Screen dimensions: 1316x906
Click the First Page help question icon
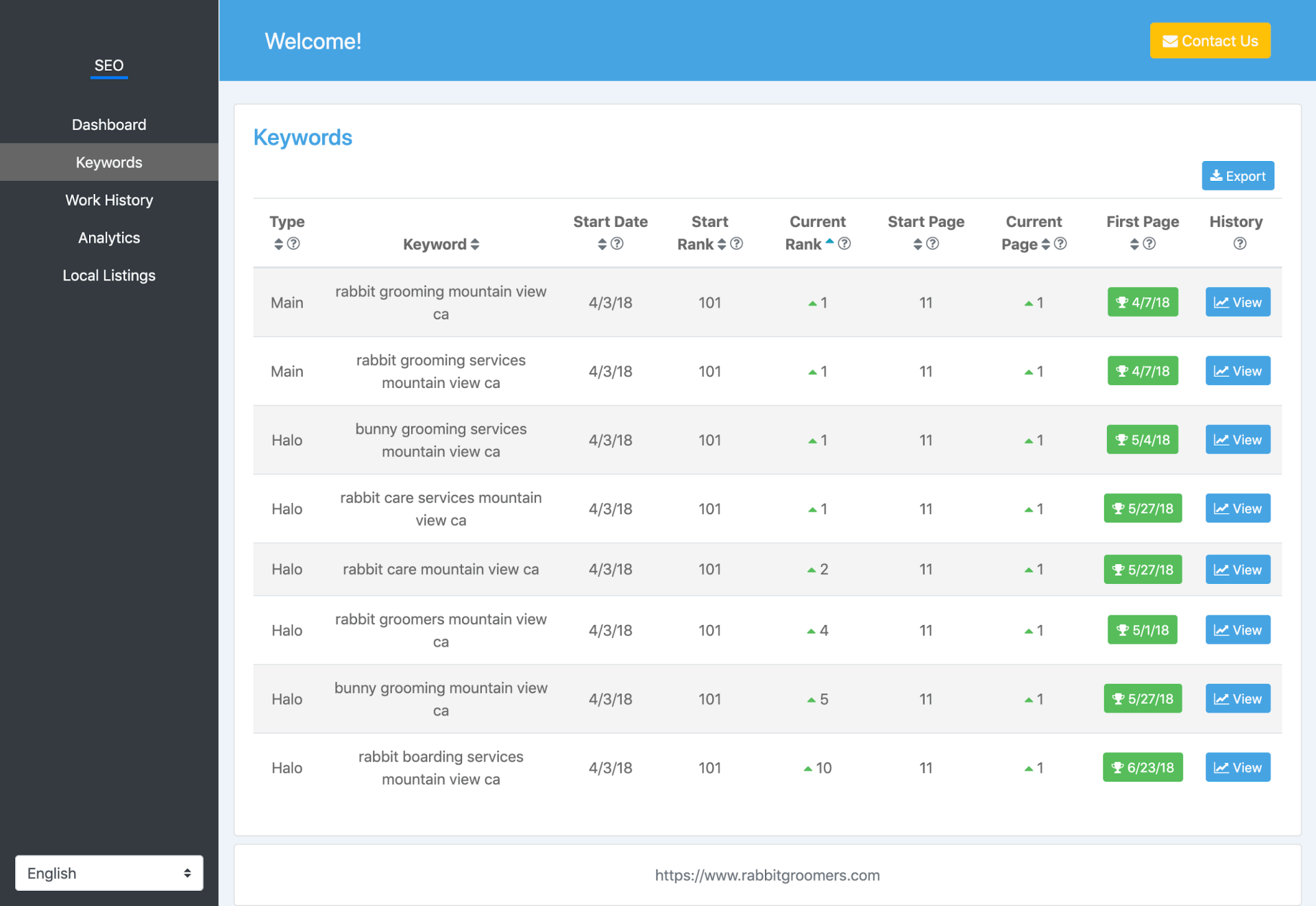pyautogui.click(x=1150, y=244)
